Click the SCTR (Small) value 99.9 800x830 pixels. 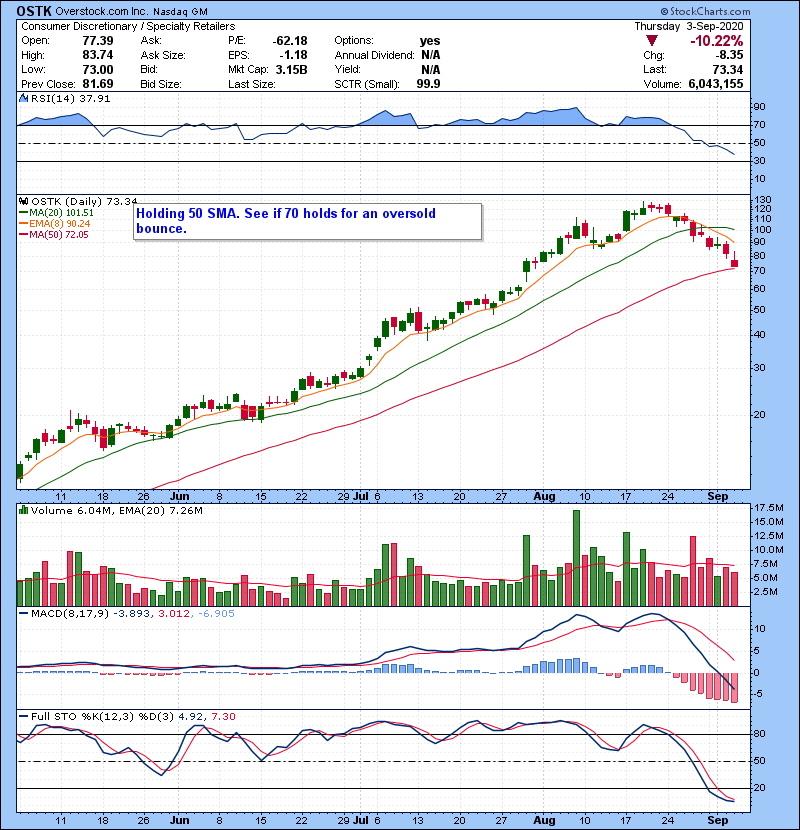click(428, 84)
